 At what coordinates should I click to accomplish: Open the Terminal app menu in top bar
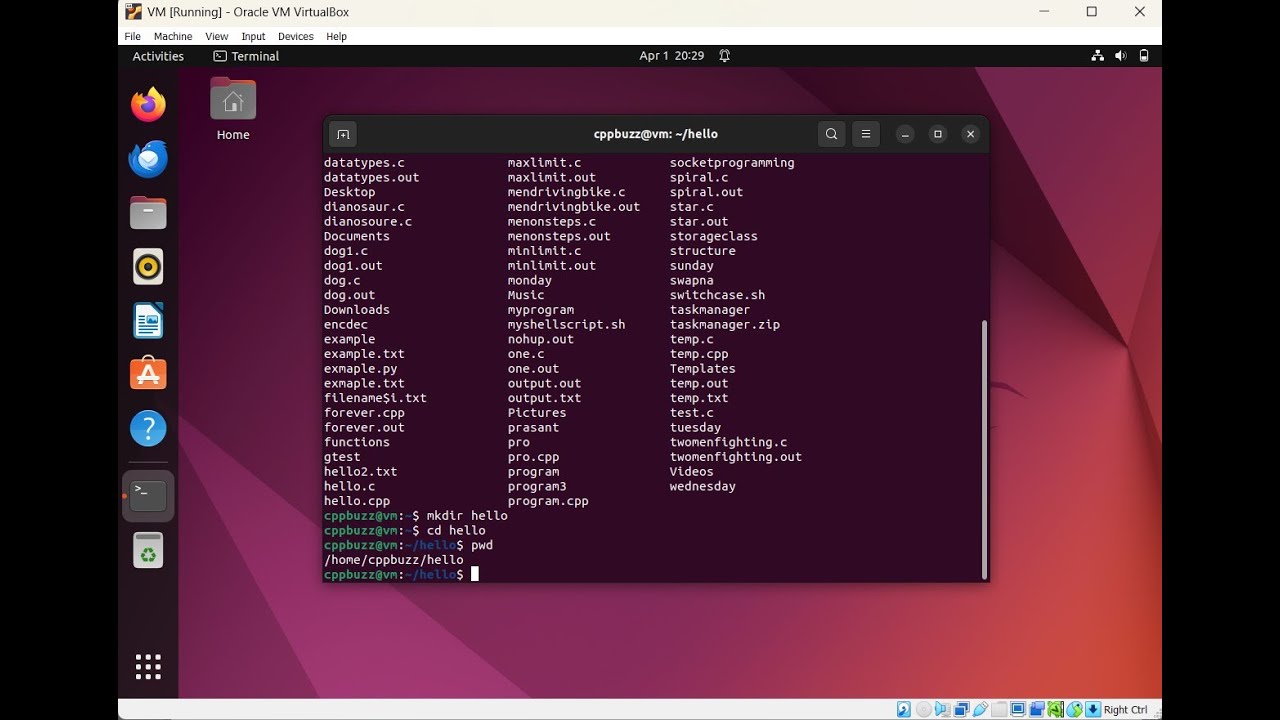pos(246,56)
